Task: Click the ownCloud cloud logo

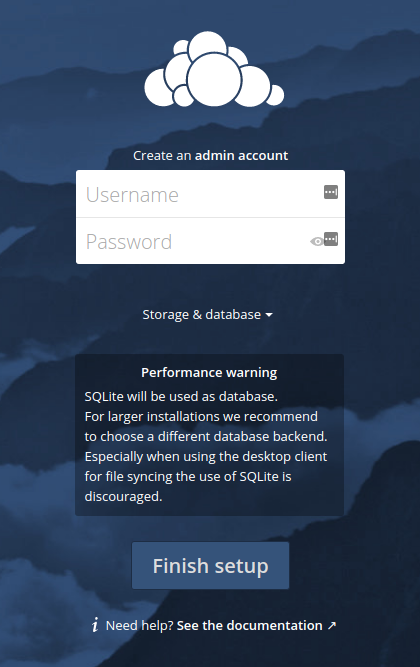Action: [214, 69]
